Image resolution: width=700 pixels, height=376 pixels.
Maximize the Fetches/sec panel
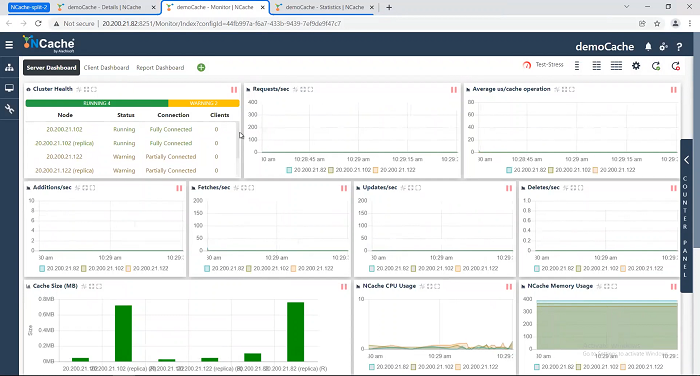click(x=251, y=188)
